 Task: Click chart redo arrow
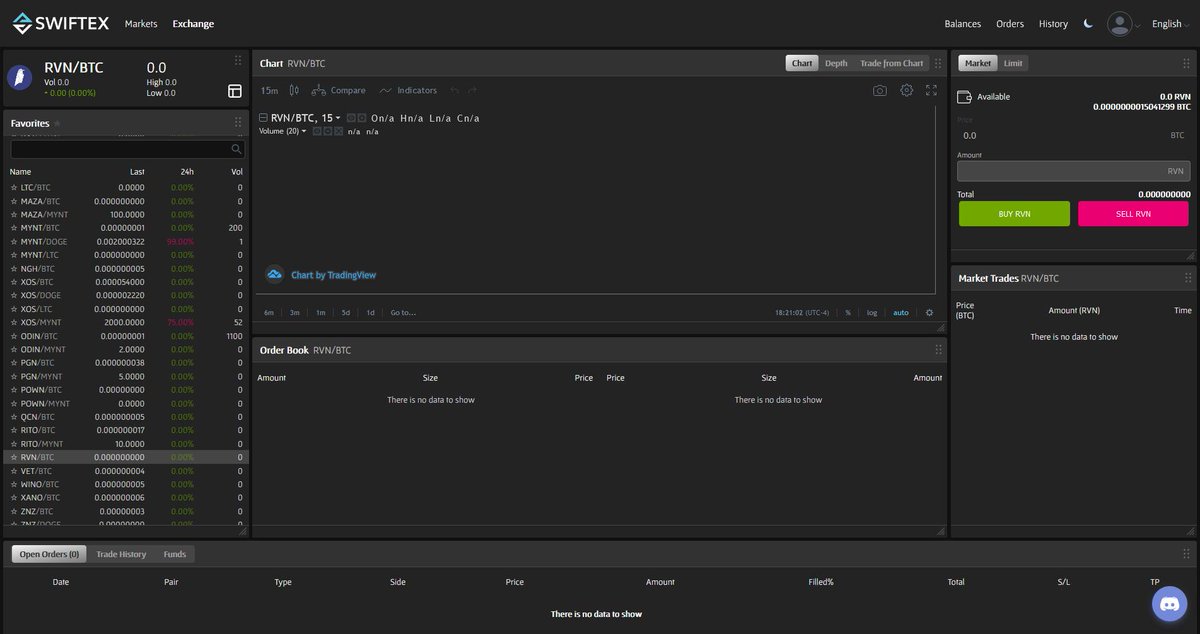[x=472, y=90]
